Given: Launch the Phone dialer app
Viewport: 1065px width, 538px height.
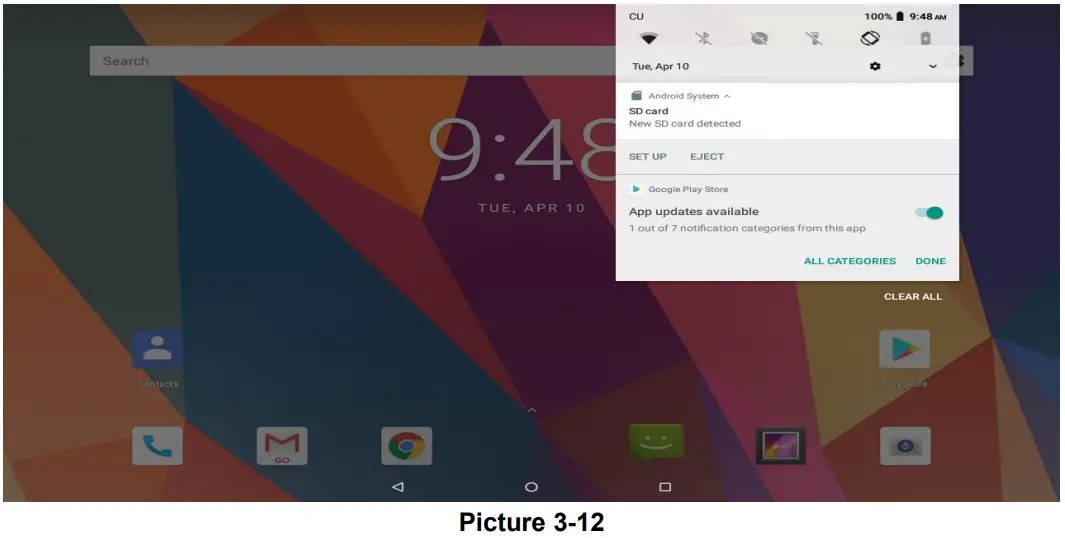Looking at the screenshot, I should coord(157,446).
